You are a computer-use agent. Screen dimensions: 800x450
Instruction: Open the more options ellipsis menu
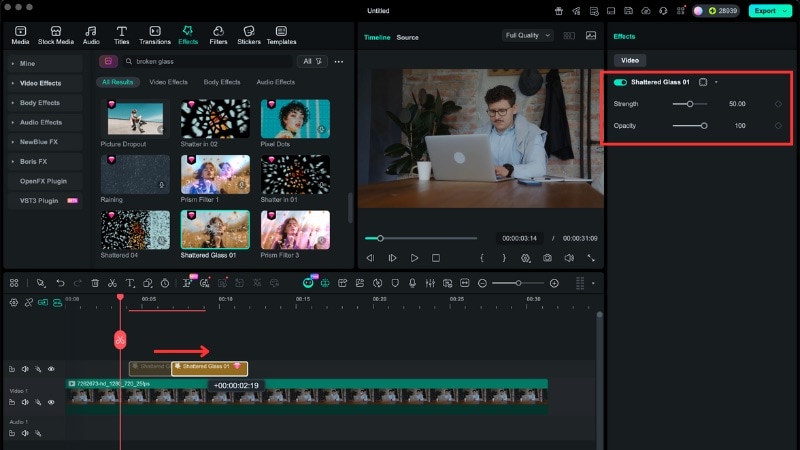pos(339,62)
